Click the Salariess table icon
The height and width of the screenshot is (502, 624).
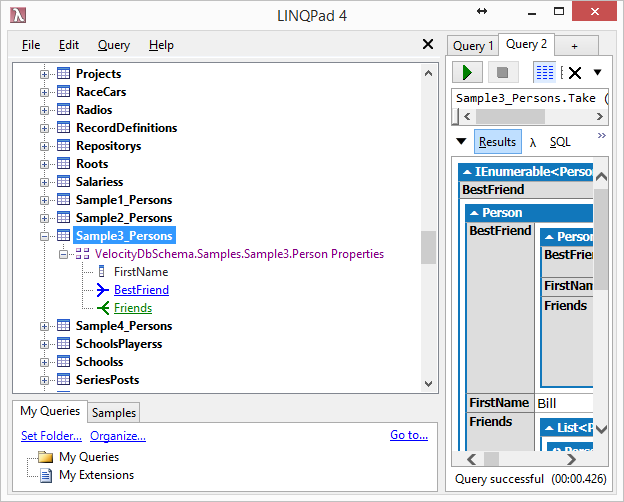[63, 181]
